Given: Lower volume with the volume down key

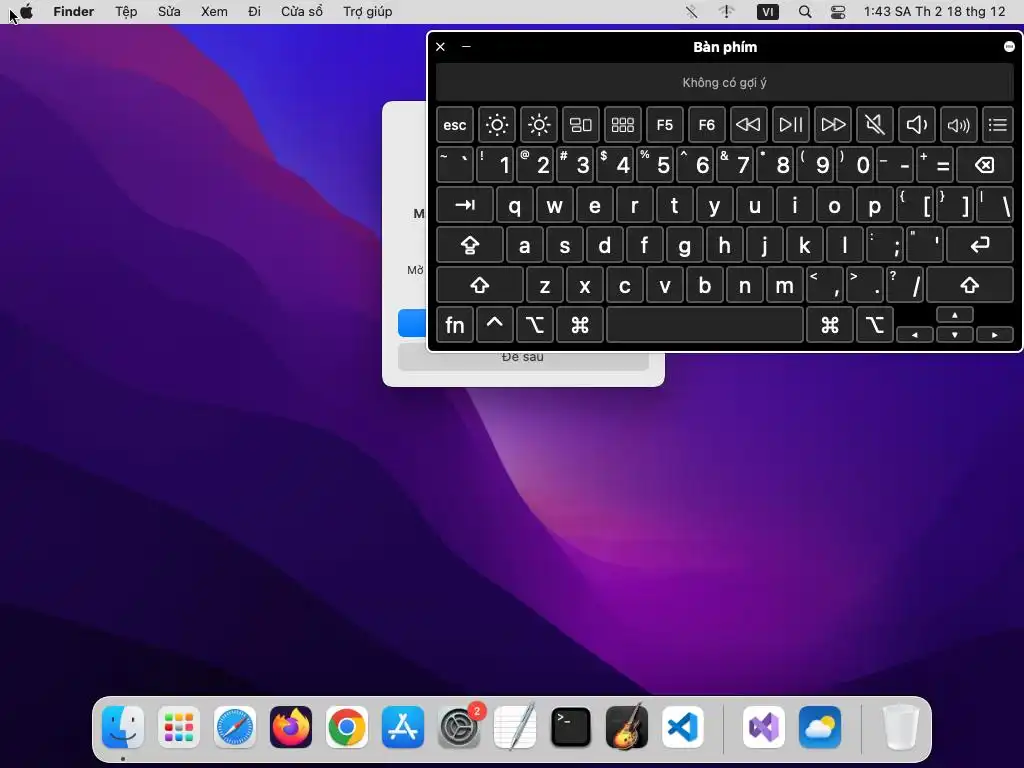Looking at the screenshot, I should point(916,125).
